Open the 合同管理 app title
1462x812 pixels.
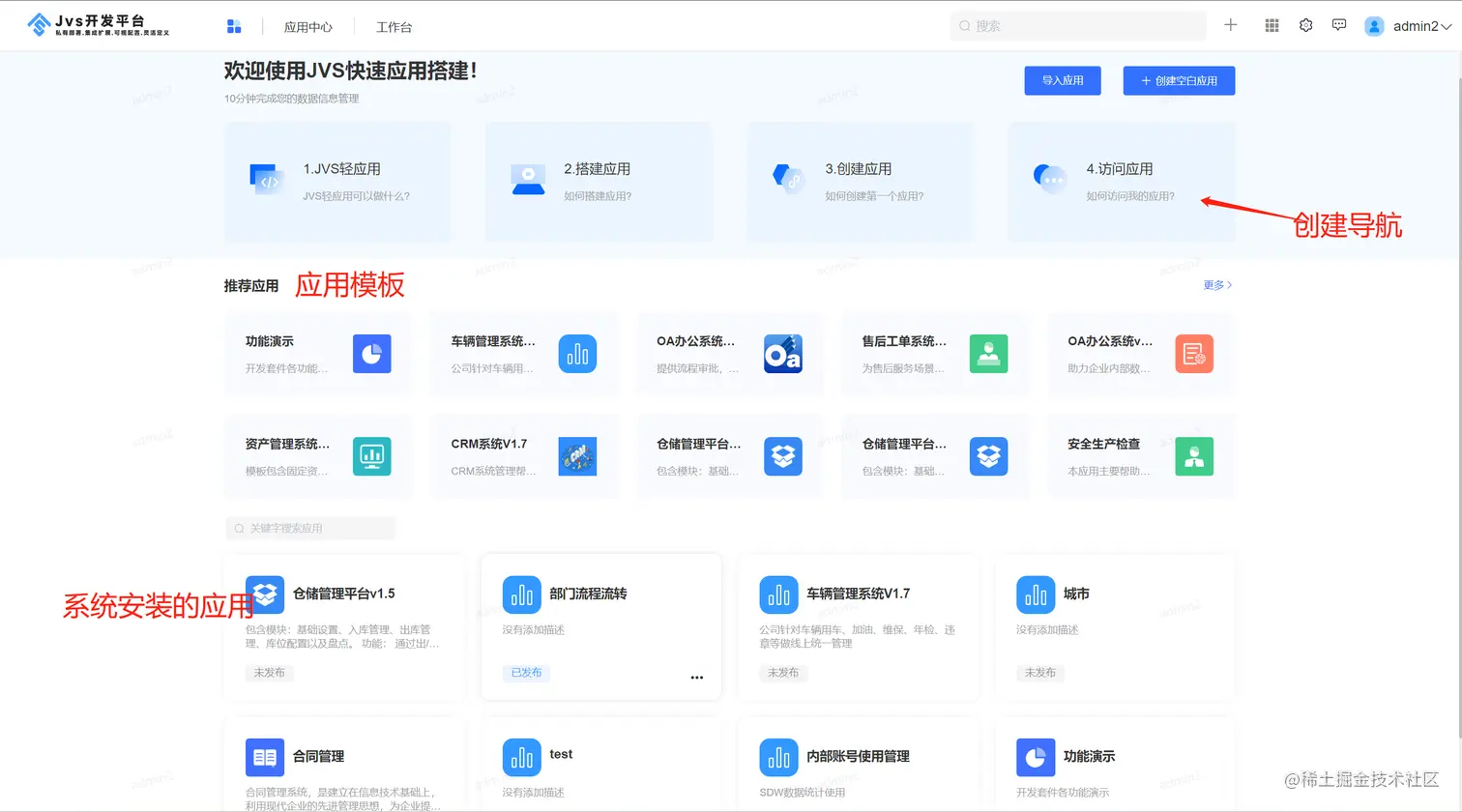coord(318,757)
